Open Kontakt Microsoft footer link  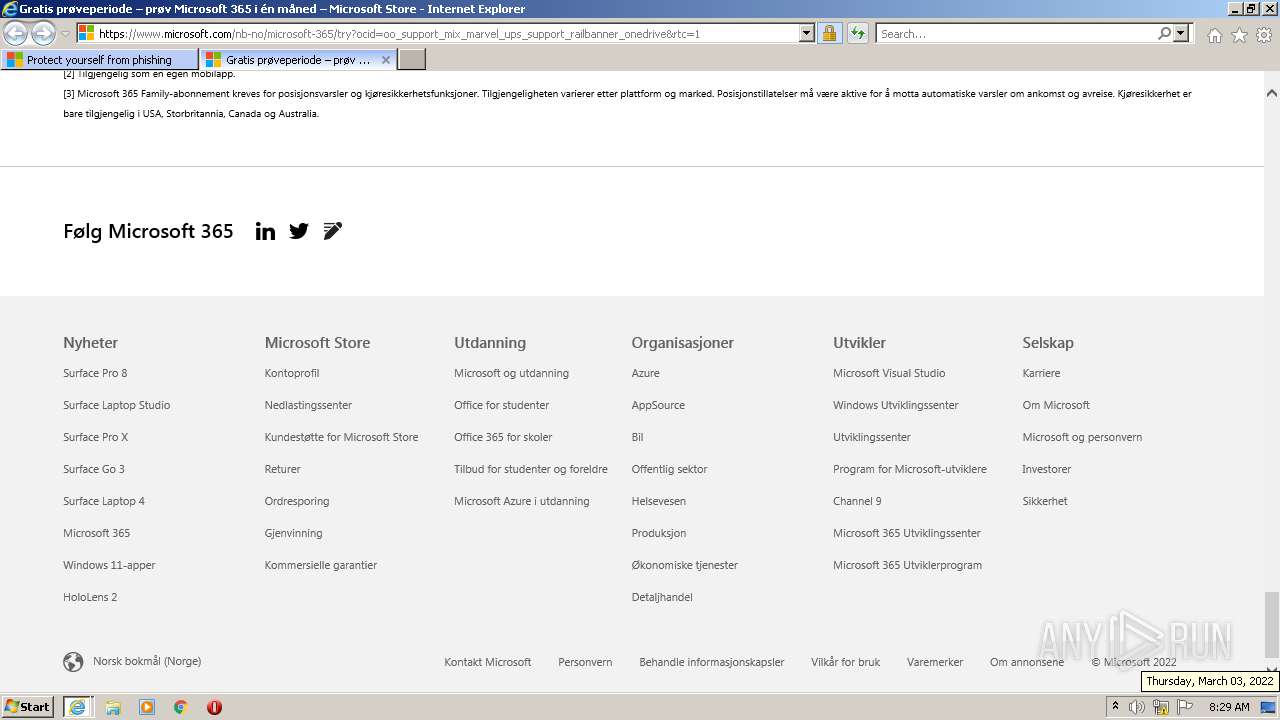coord(487,662)
